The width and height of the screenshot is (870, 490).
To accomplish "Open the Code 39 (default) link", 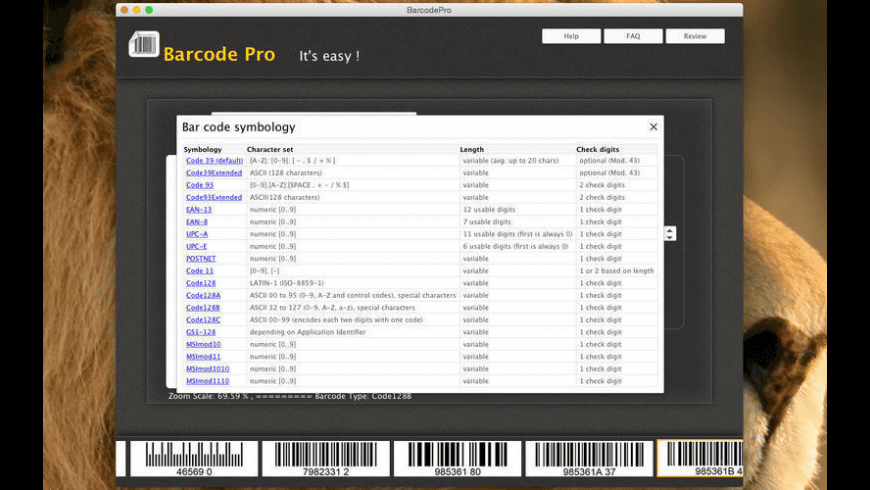I will (x=214, y=161).
